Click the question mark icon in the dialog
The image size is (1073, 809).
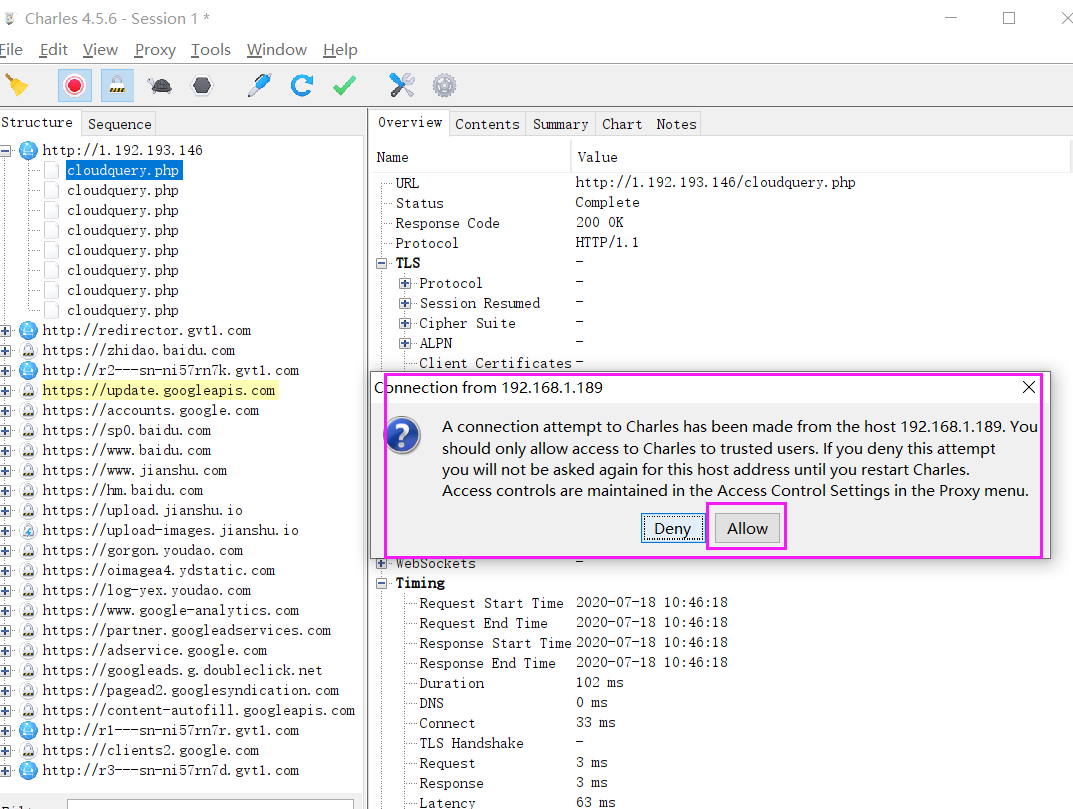pyautogui.click(x=403, y=437)
